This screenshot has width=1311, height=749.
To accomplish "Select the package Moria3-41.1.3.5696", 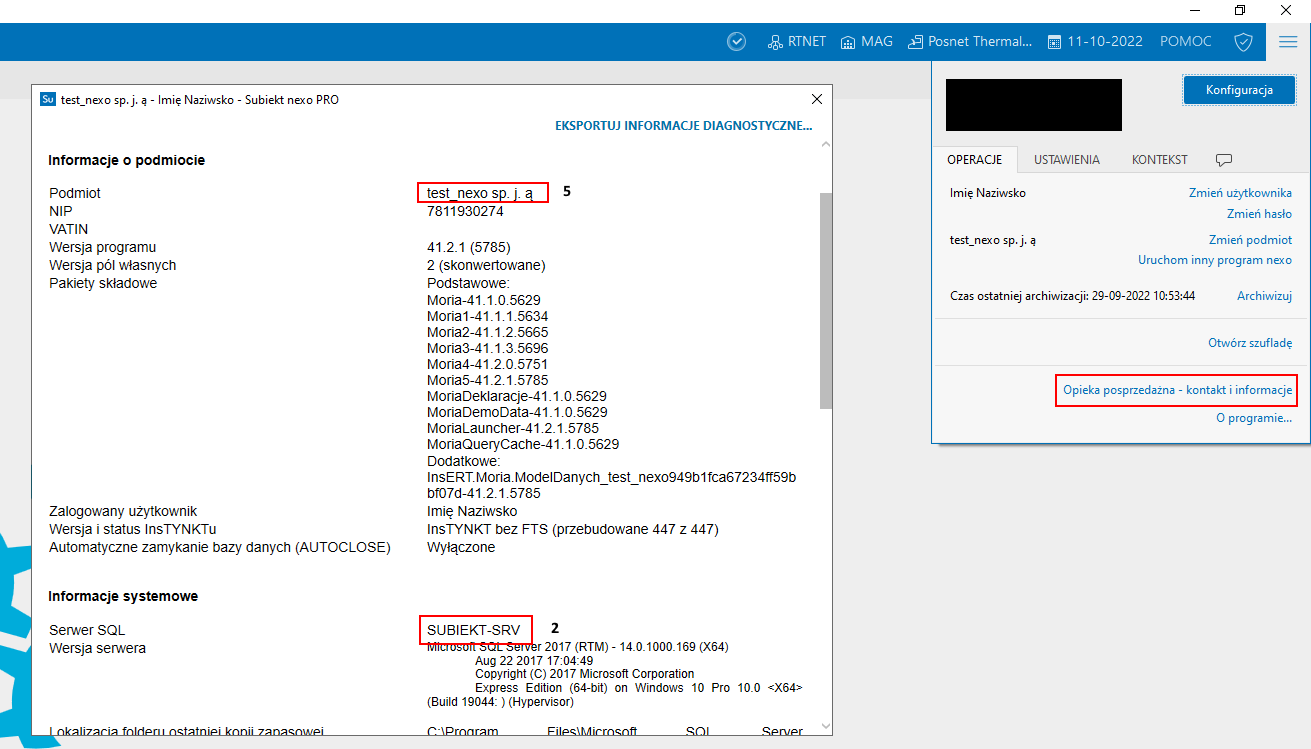I will pyautogui.click(x=487, y=348).
